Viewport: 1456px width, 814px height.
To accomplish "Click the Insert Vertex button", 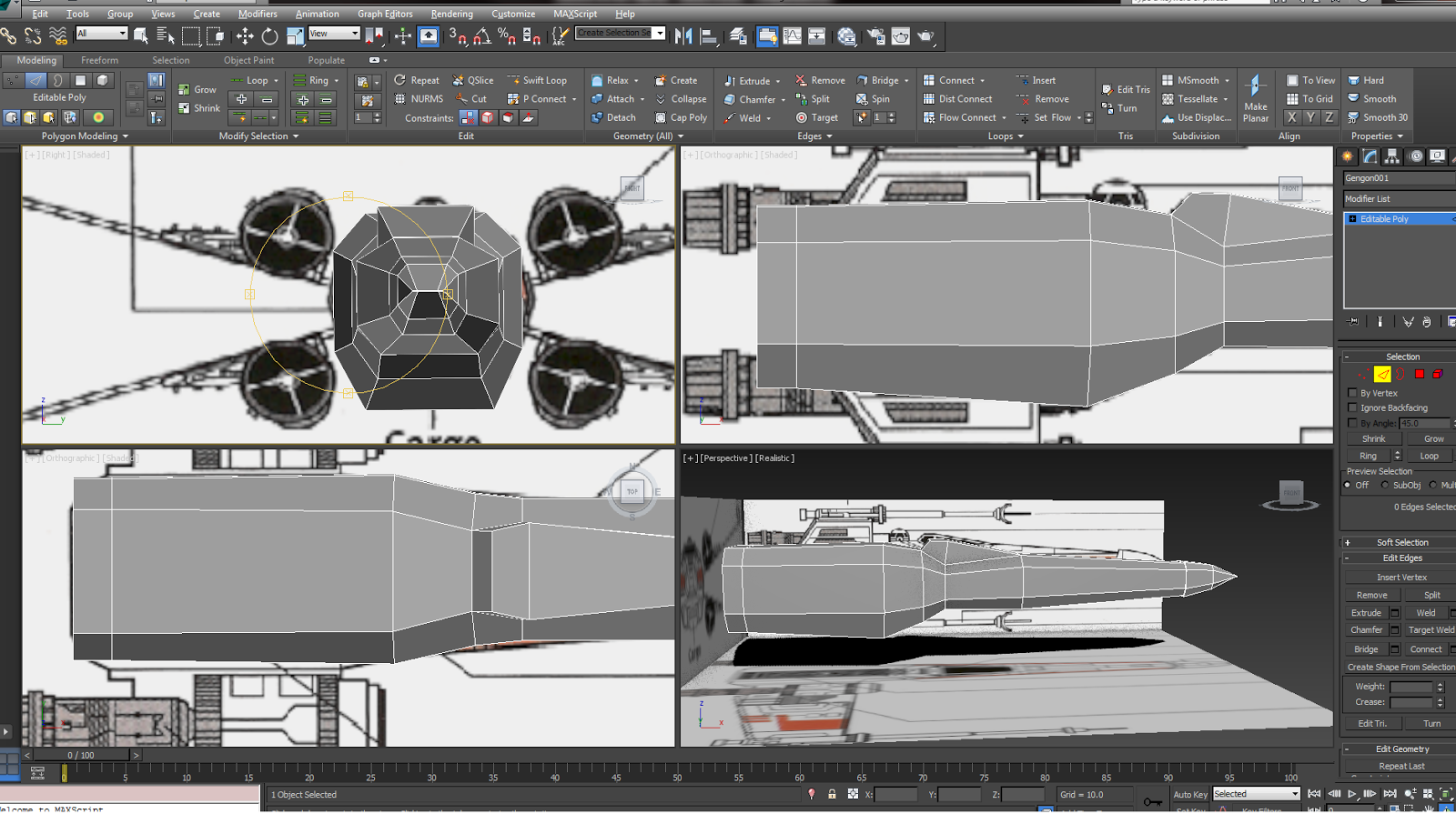I will (x=1400, y=578).
